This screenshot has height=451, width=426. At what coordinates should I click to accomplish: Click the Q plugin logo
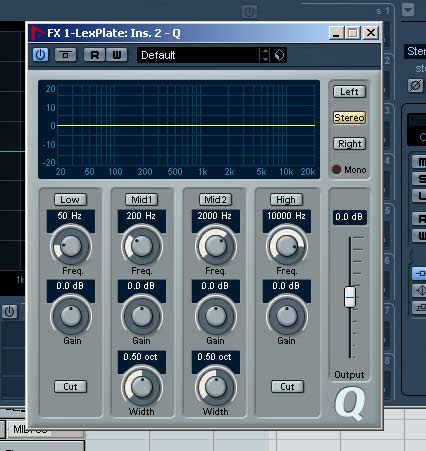pyautogui.click(x=350, y=404)
